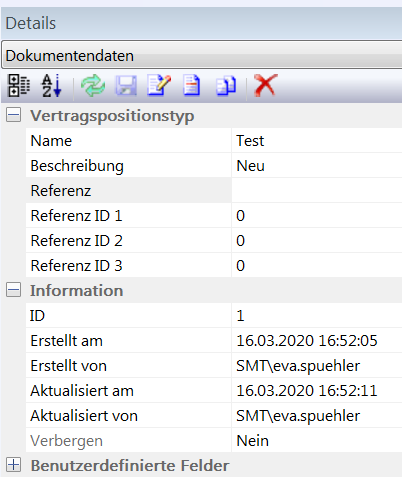Click the empty Referenz value cell
This screenshot has height=477, width=402.
(x=317, y=191)
